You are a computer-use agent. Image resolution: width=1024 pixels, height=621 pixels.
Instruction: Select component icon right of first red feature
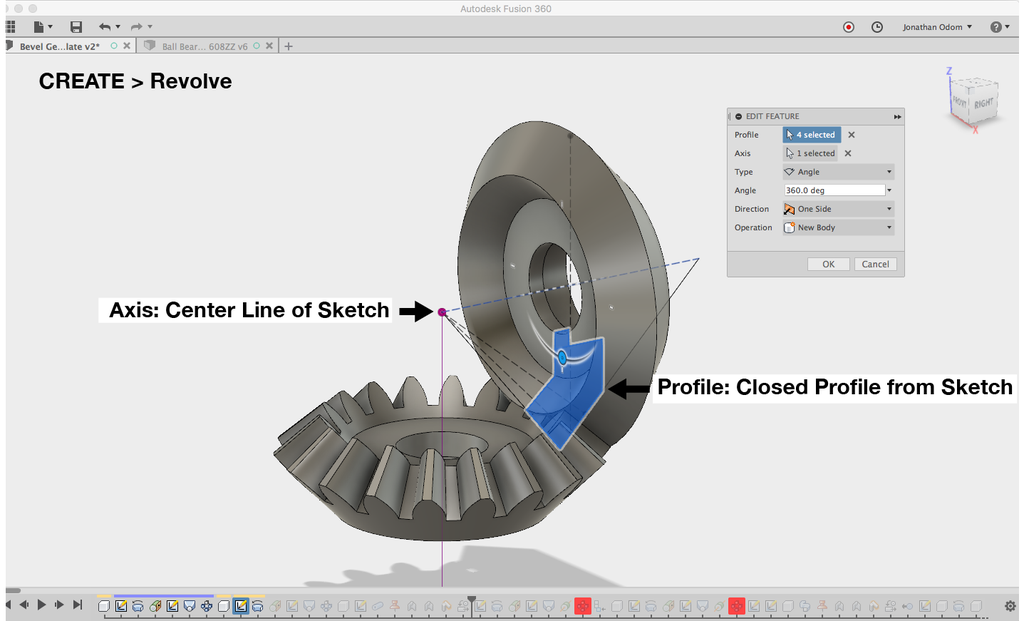point(599,606)
